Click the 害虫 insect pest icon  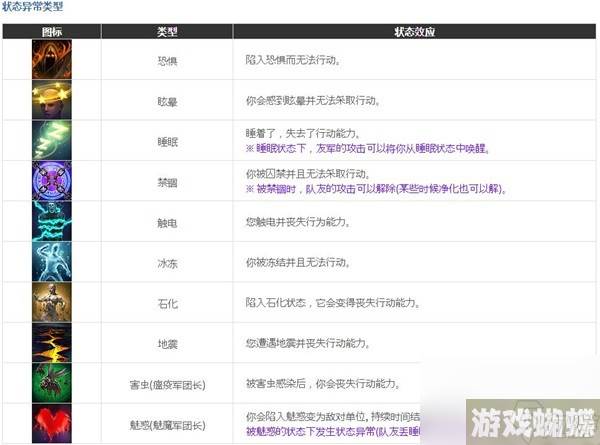[x=52, y=383]
